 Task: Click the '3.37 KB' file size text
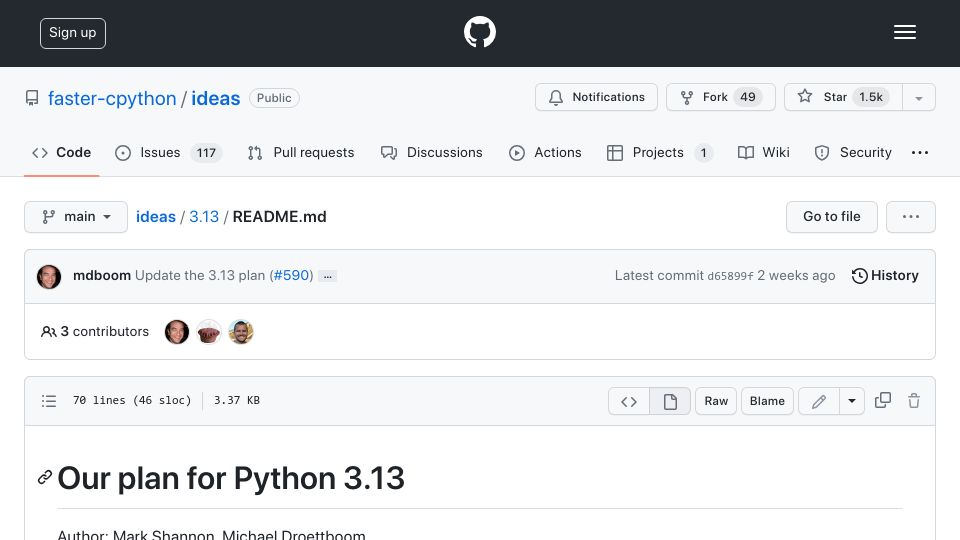point(237,400)
